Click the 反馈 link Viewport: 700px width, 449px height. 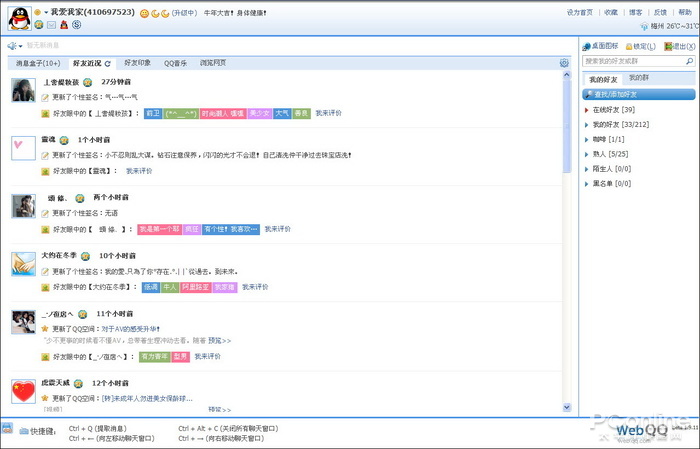pyautogui.click(x=660, y=12)
